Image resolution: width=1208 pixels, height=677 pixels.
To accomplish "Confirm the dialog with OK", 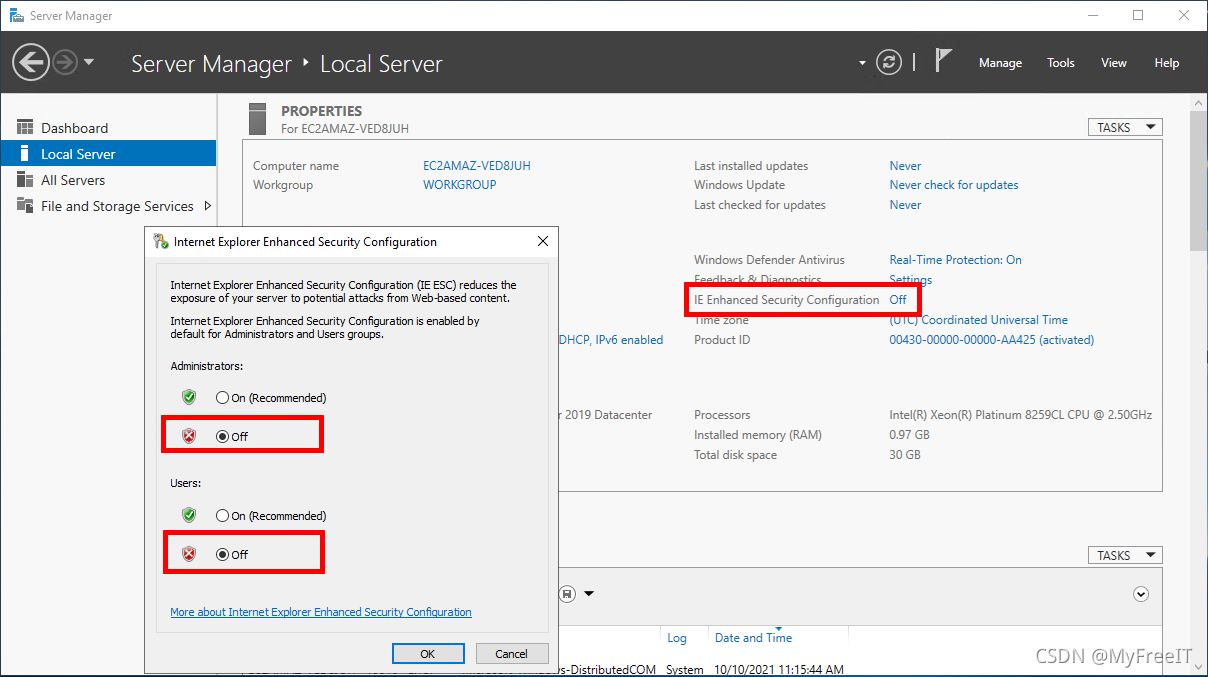I will [428, 653].
